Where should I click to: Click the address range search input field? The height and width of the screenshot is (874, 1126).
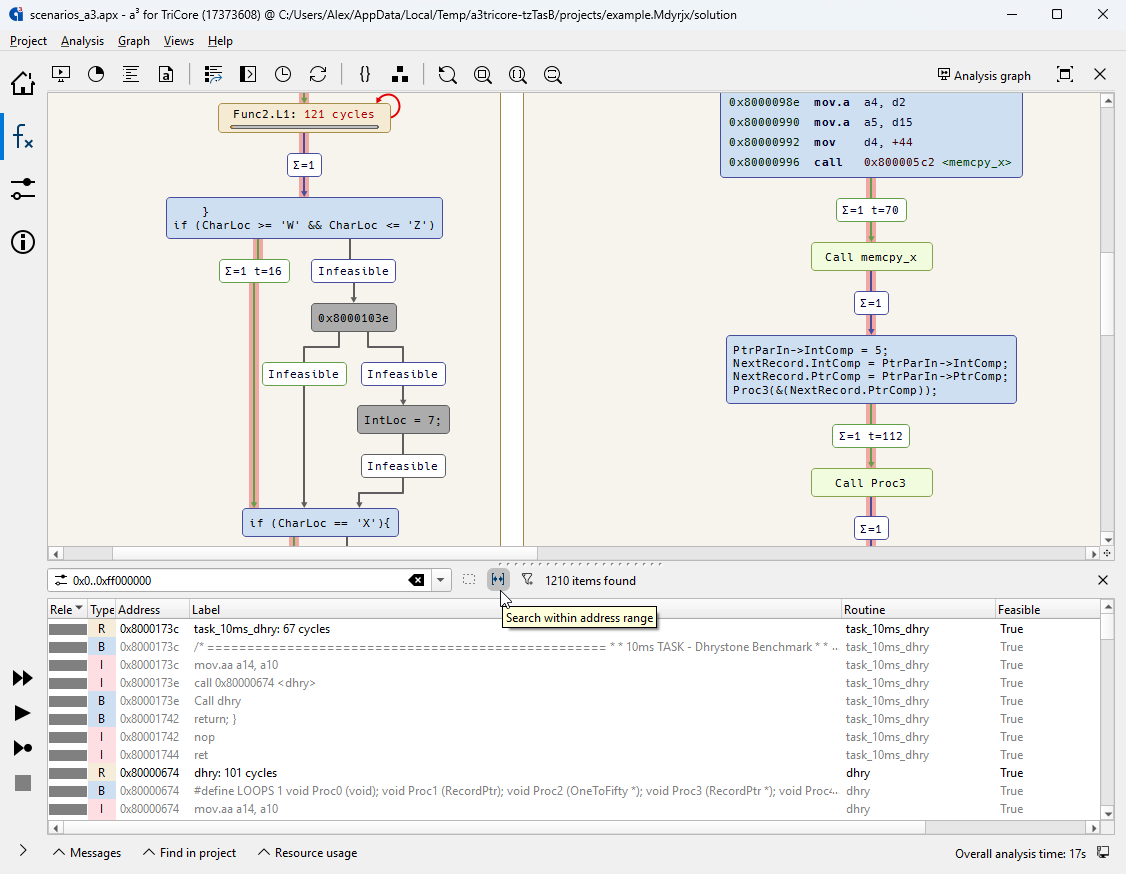coord(237,580)
